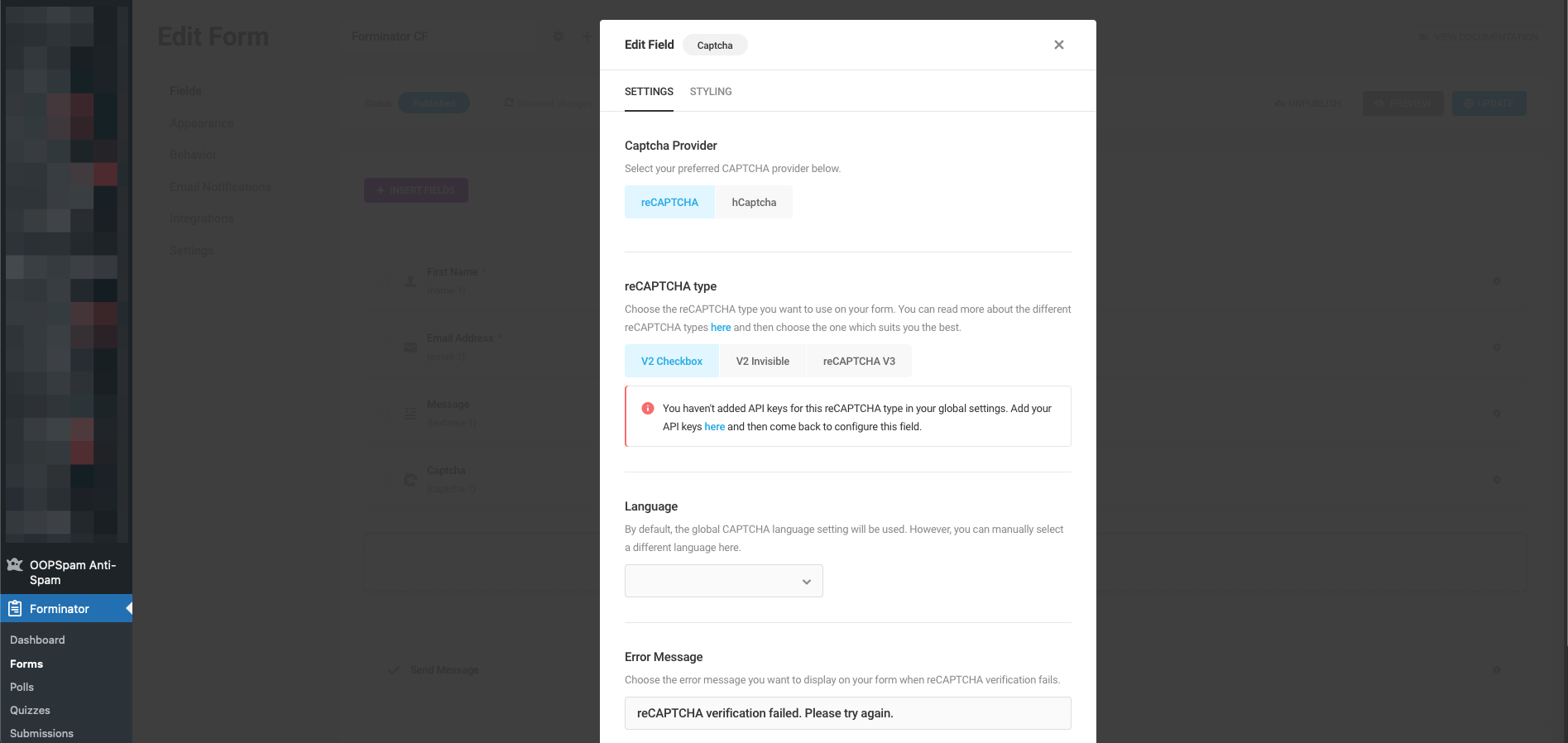
Task: Open the Appearance section
Action: pyautogui.click(x=202, y=123)
